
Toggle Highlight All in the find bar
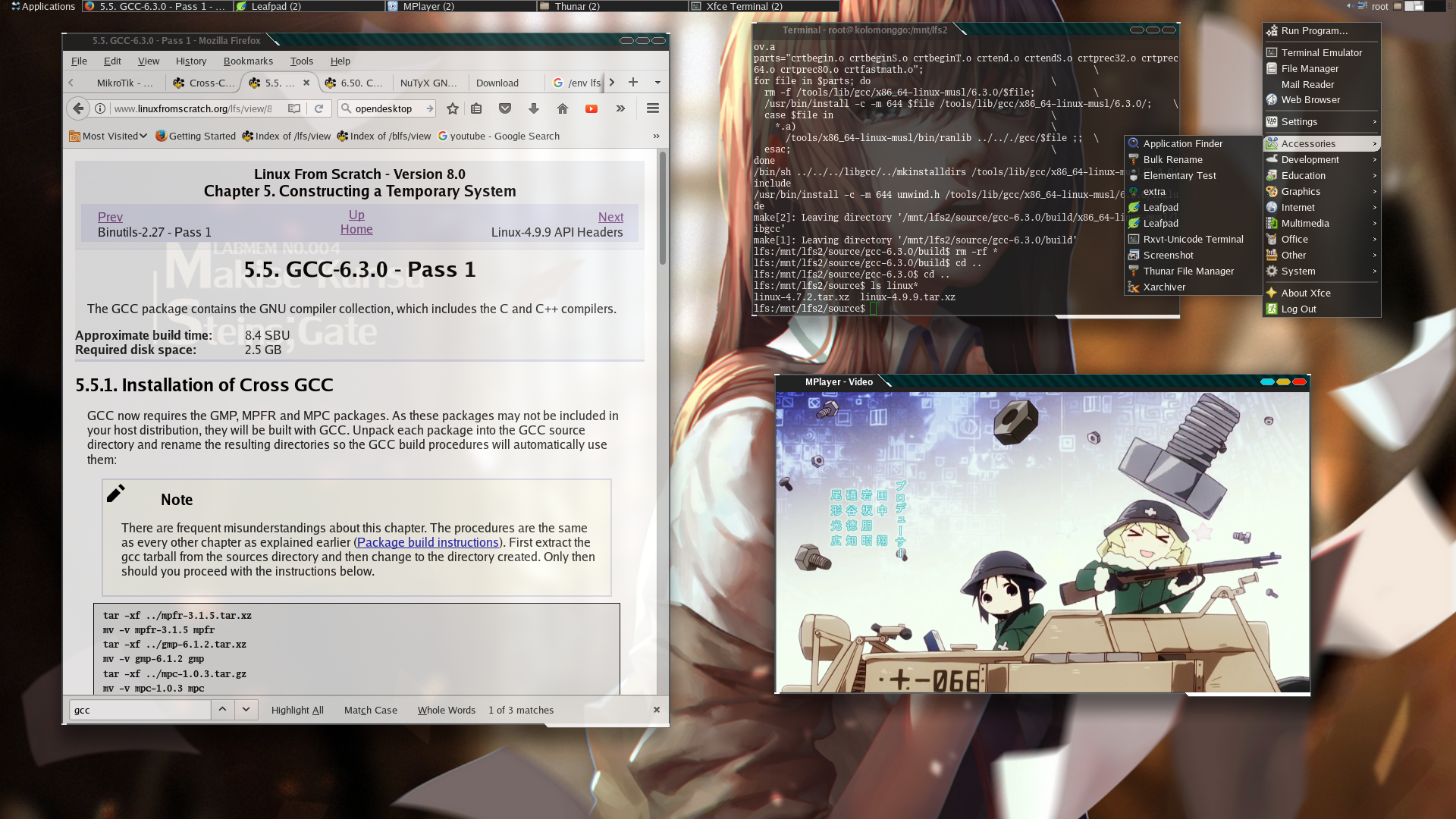click(x=297, y=710)
